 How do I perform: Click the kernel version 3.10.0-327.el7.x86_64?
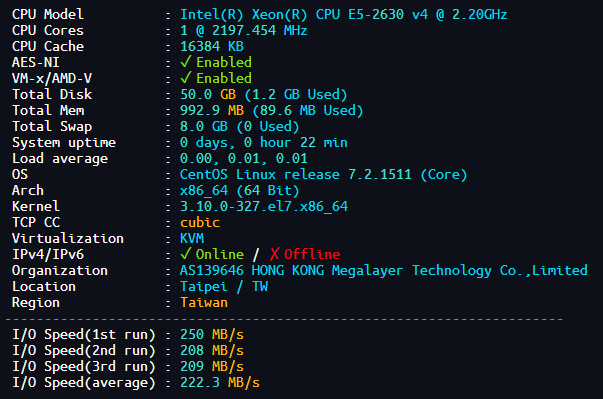(x=264, y=206)
